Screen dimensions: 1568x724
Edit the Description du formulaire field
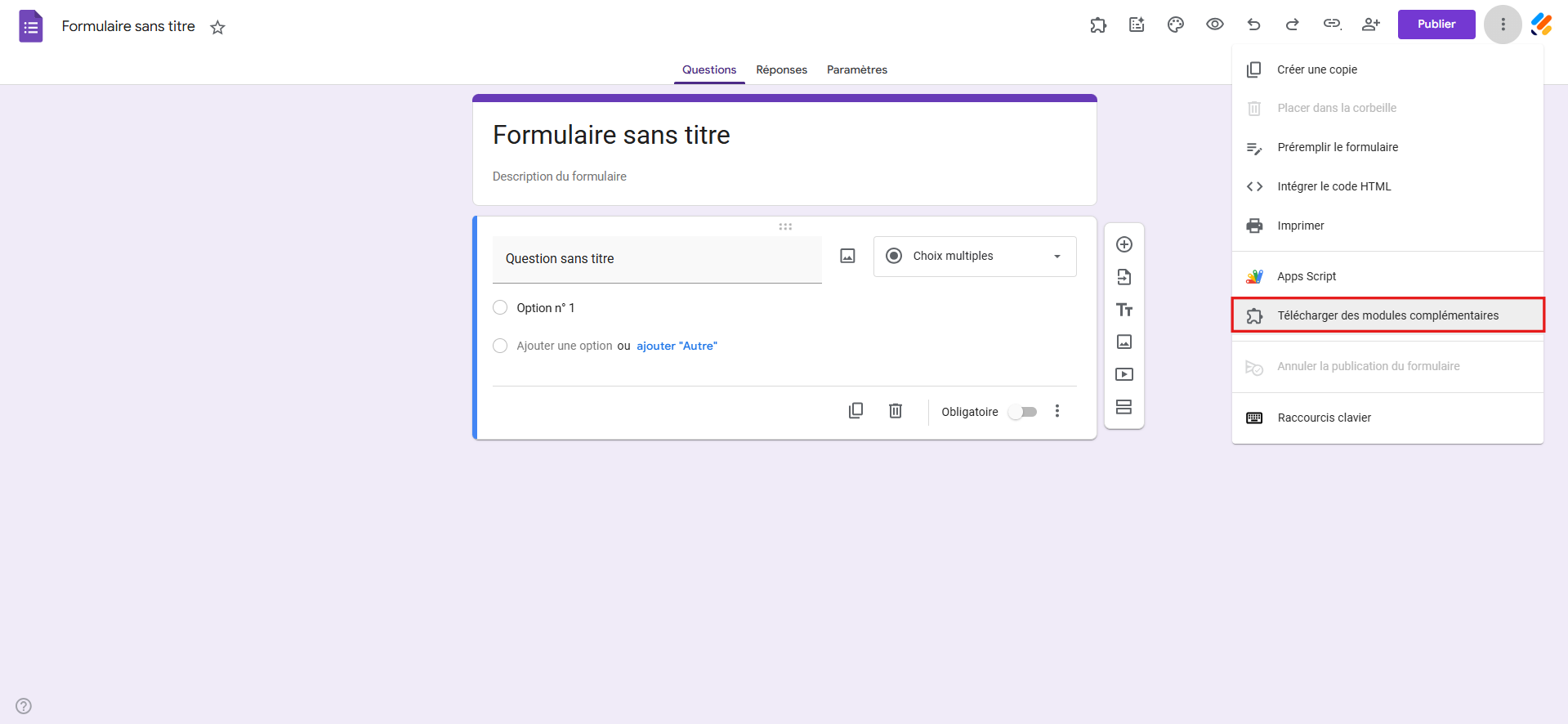tap(560, 177)
